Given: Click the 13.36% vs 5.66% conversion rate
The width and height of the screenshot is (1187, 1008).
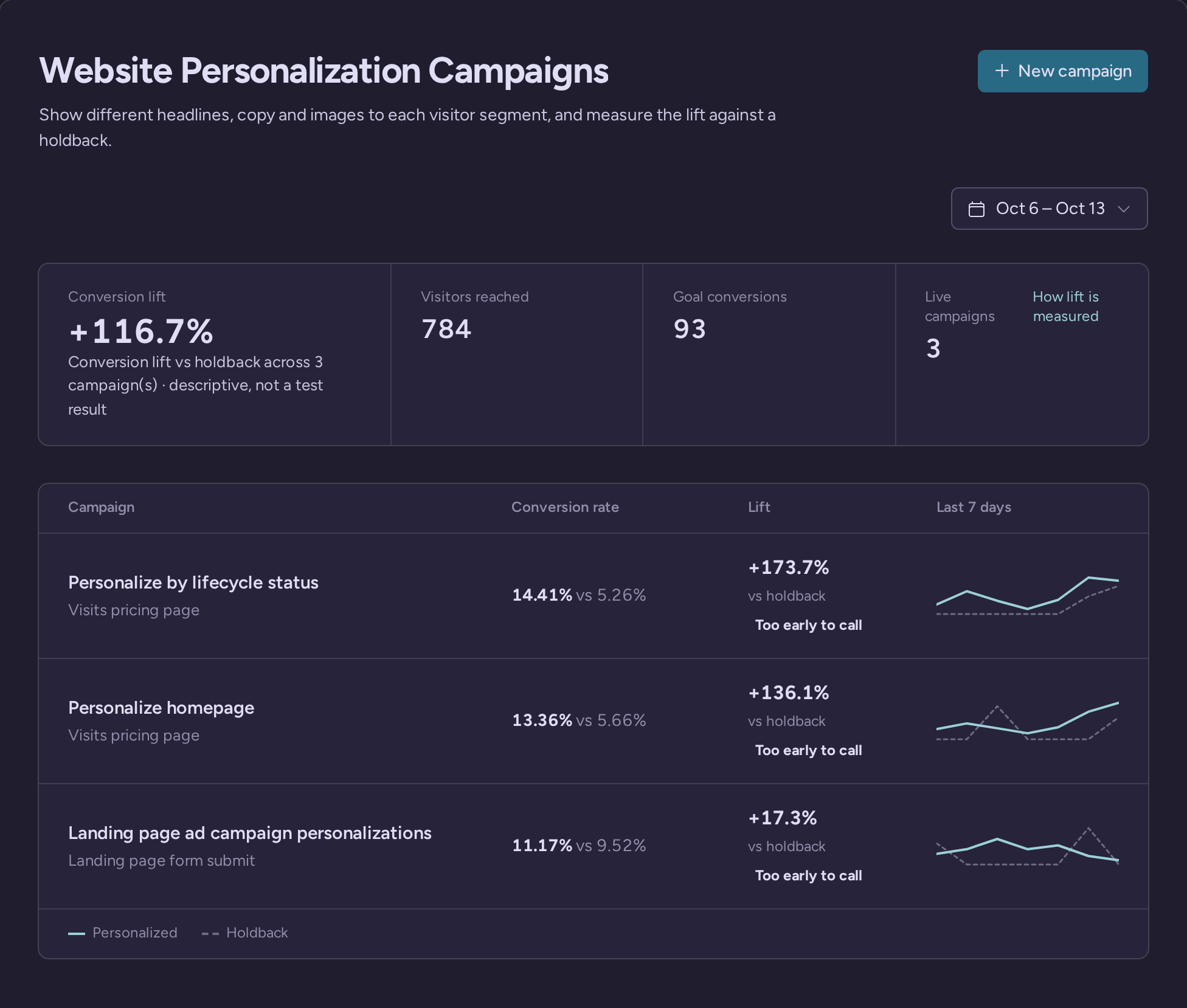Looking at the screenshot, I should click(579, 720).
